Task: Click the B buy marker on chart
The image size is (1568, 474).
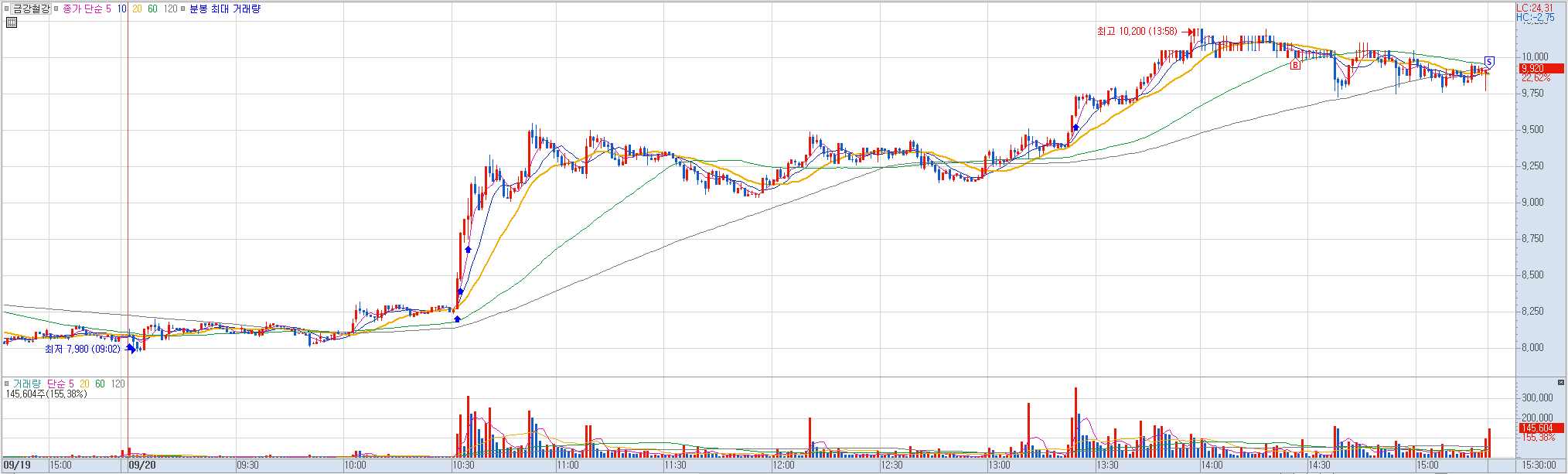Action: click(1295, 65)
